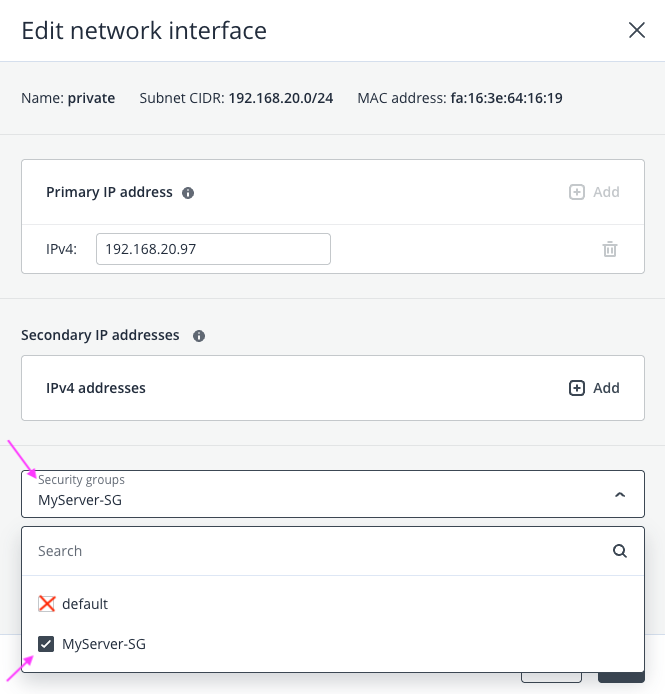Click the Add plus icon for Primary IP
Screen dimensions: 665x694
click(577, 192)
